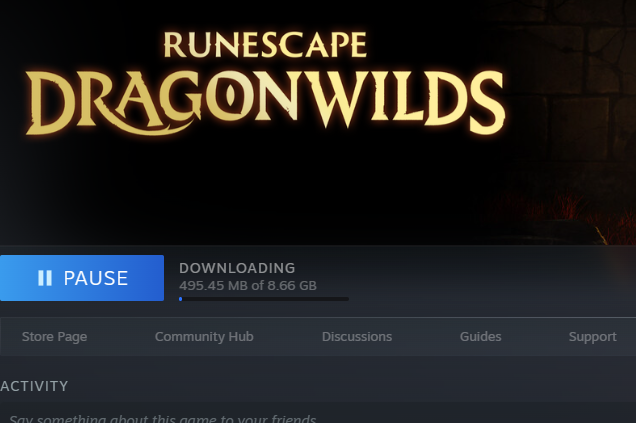Go to the Discussions tab
Screen dimensions: 636x423
(357, 337)
